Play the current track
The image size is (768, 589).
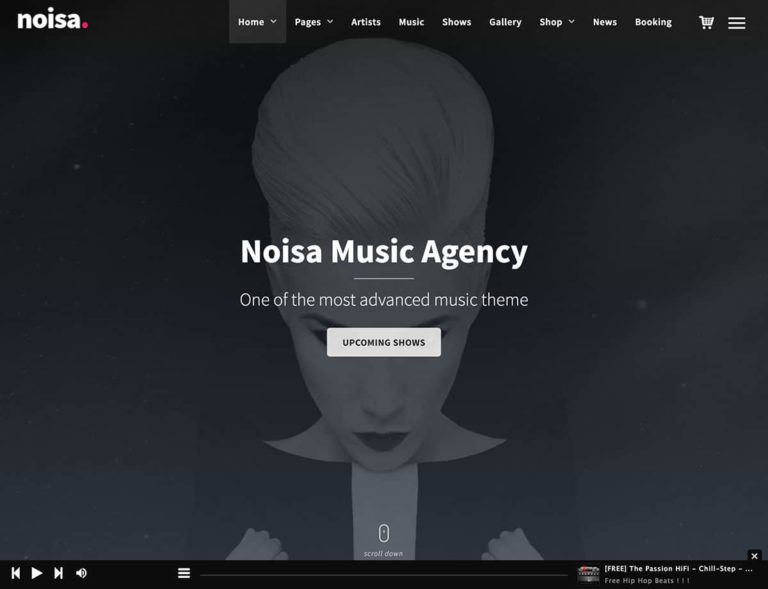tap(37, 573)
